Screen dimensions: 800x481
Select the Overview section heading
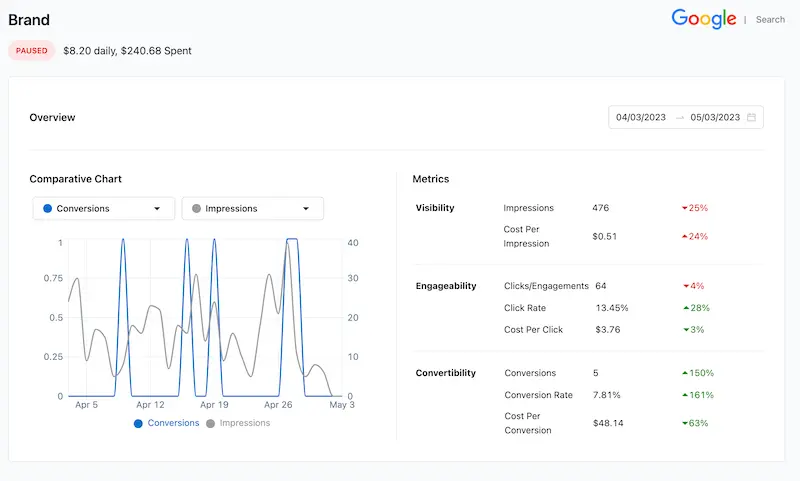[x=52, y=117]
